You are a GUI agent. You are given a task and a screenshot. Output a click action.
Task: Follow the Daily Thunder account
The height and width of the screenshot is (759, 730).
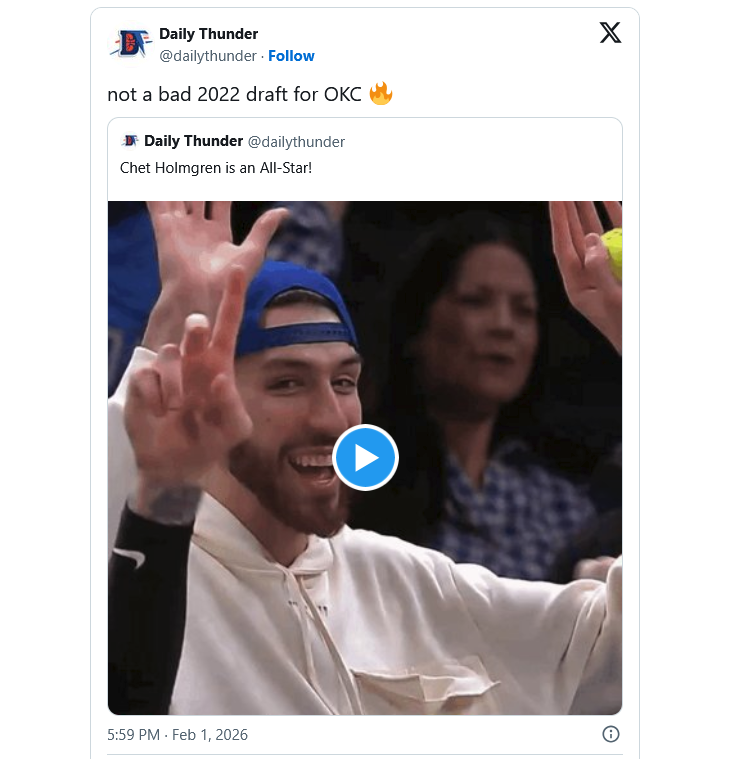291,56
